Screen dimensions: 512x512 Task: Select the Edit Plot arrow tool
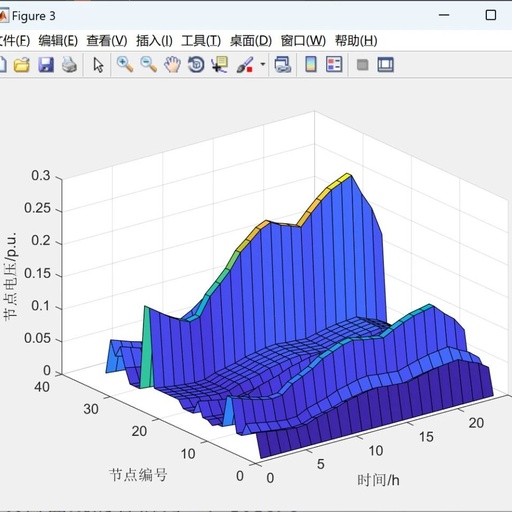[98, 64]
